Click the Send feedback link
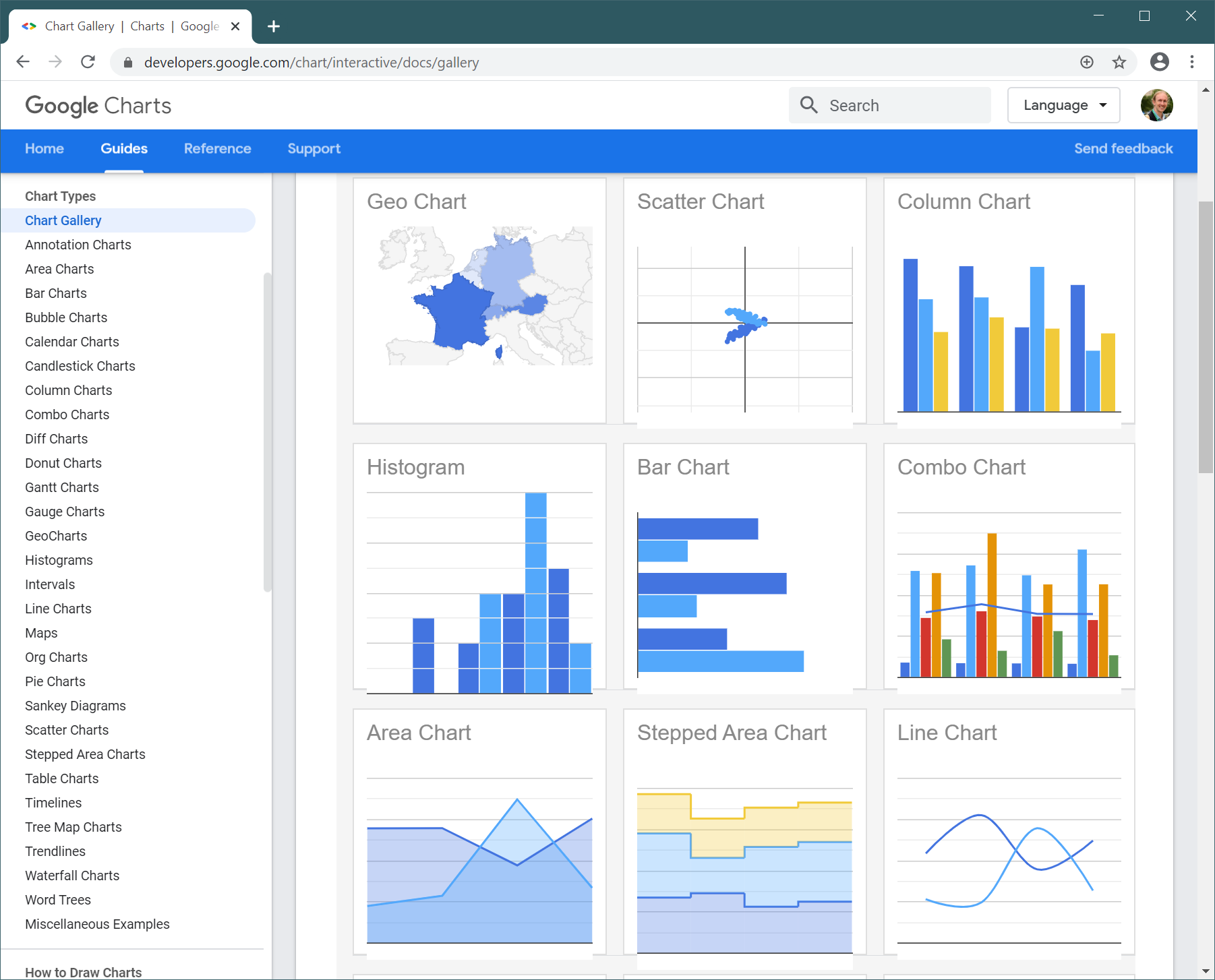This screenshot has width=1215, height=980. coord(1123,149)
